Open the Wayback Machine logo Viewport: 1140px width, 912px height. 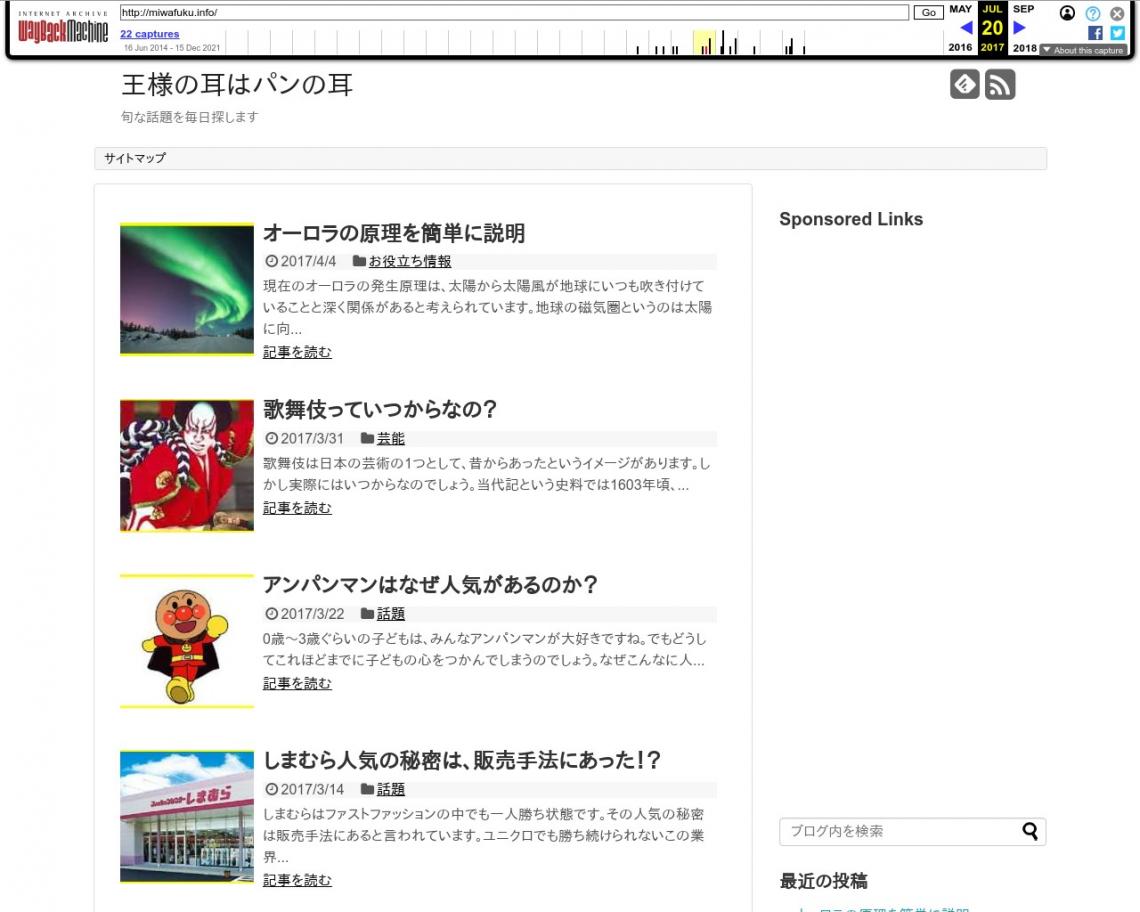click(63, 28)
